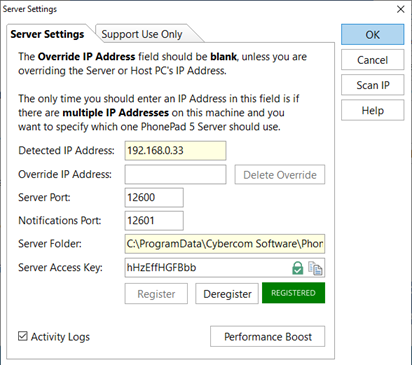This screenshot has height=365, width=412.
Task: Confirm settings with the OK button
Action: pos(372,34)
